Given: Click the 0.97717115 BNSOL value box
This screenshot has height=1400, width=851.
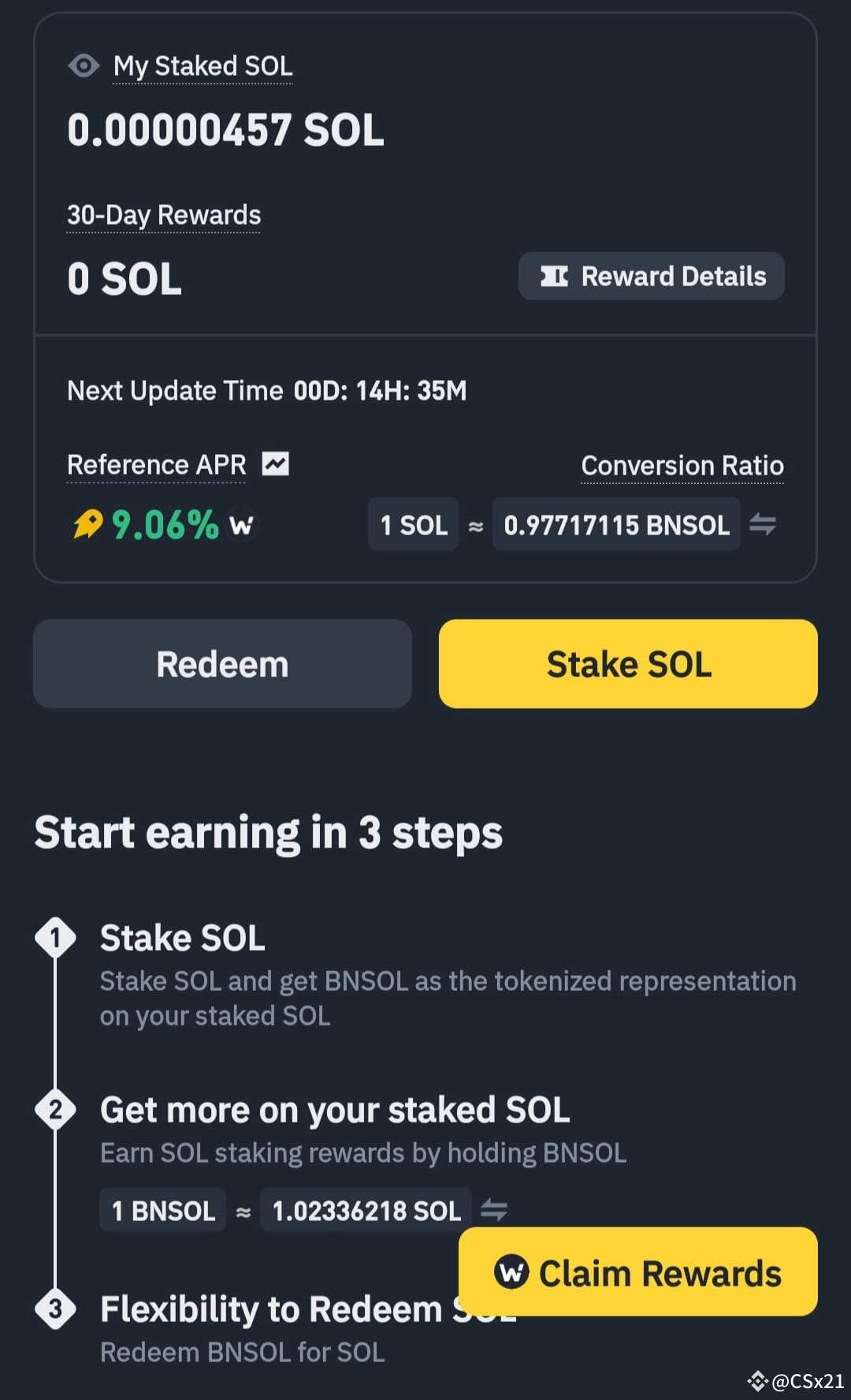Looking at the screenshot, I should point(615,524).
